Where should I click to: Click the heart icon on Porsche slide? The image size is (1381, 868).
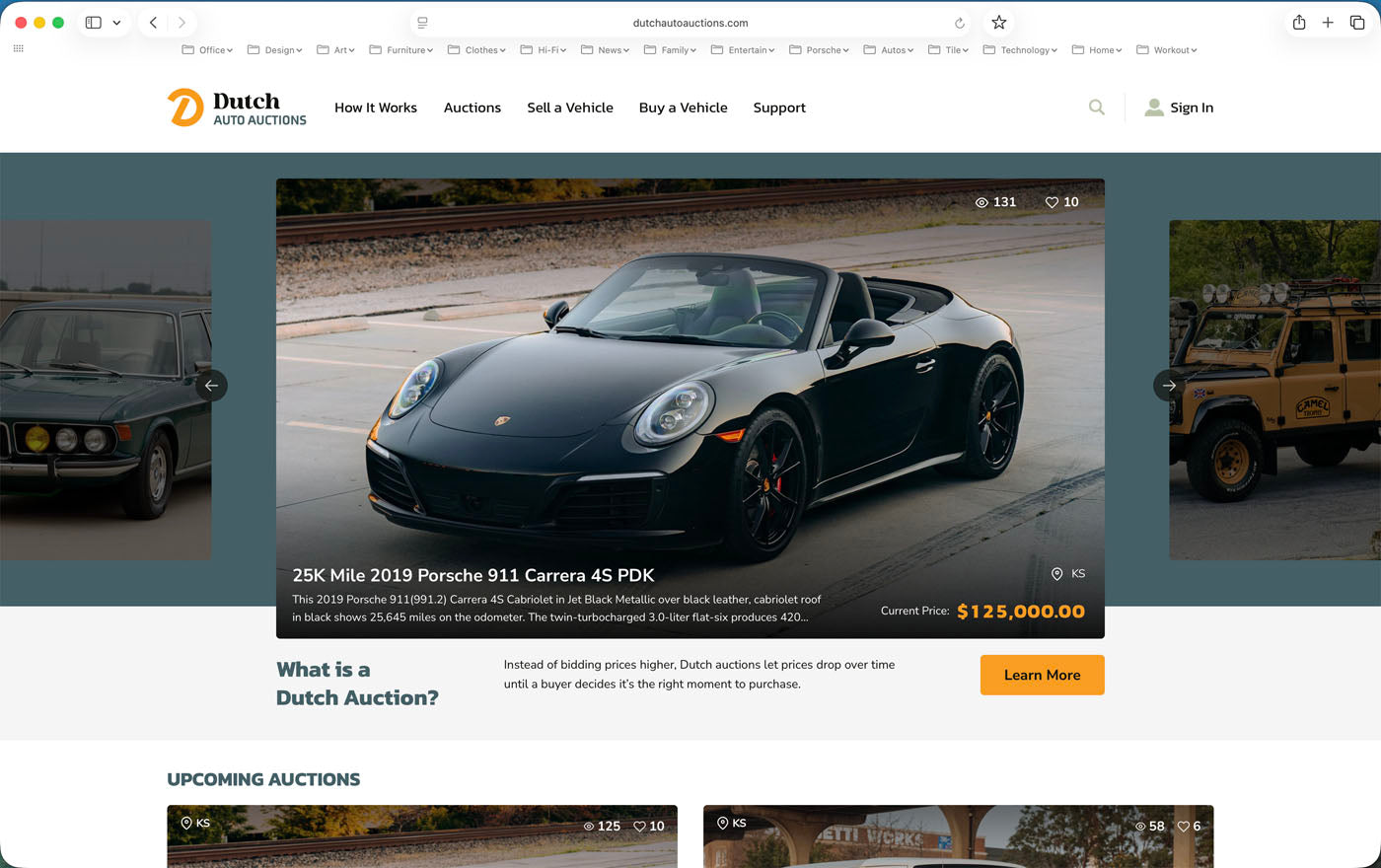(x=1052, y=202)
